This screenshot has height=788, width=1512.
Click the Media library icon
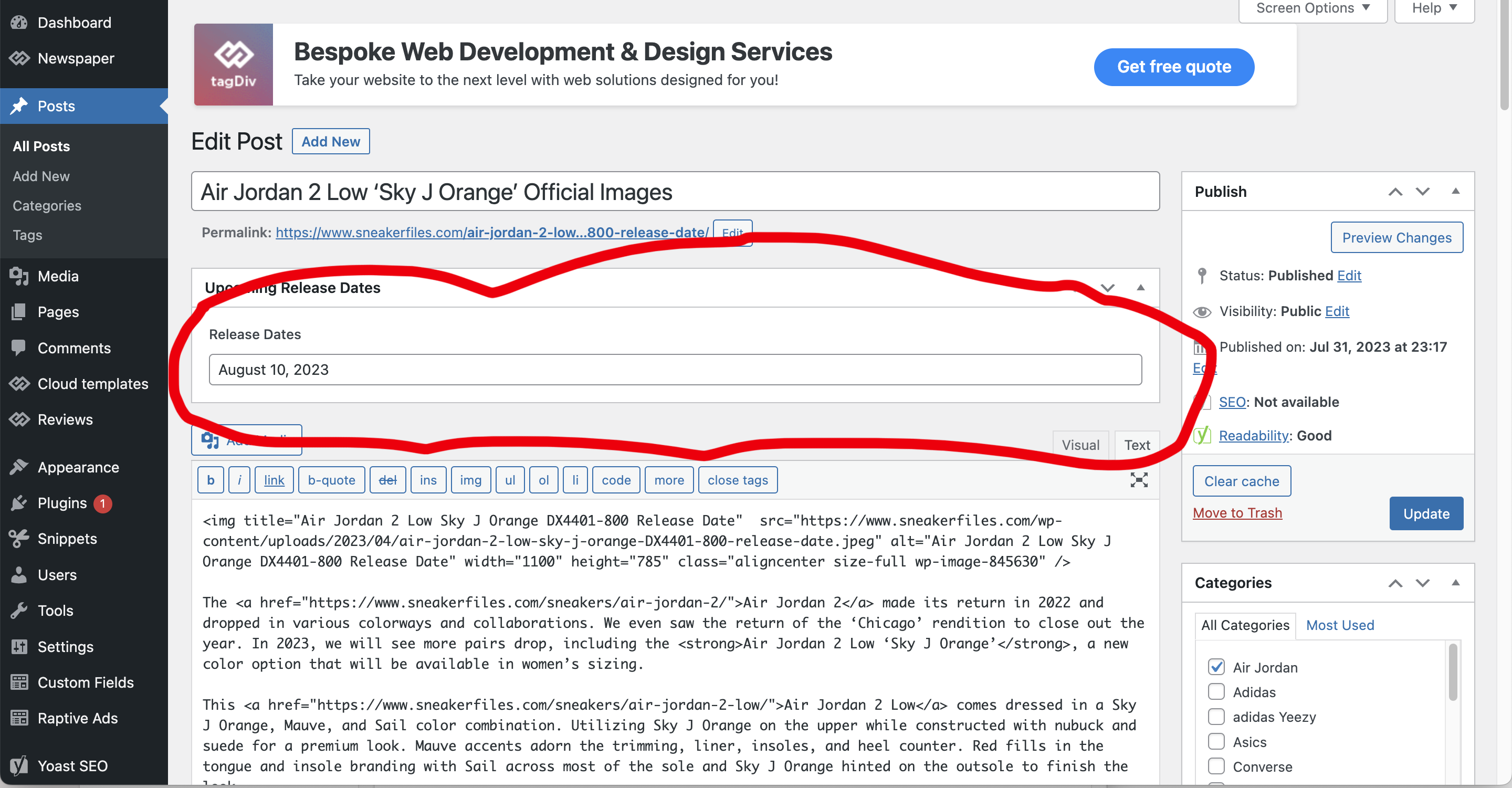[x=19, y=276]
